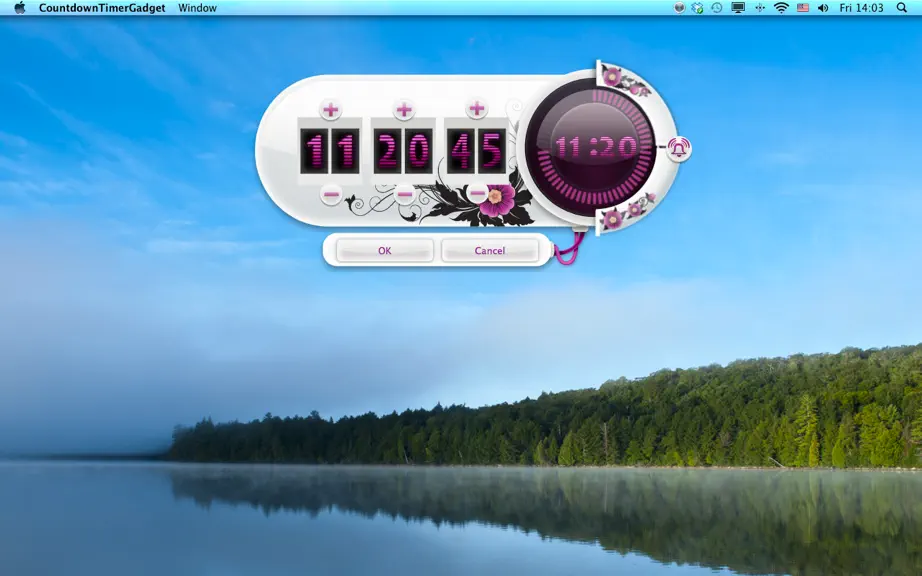Click the Fri 14:03 clock
The width and height of the screenshot is (922, 576).
tap(861, 8)
